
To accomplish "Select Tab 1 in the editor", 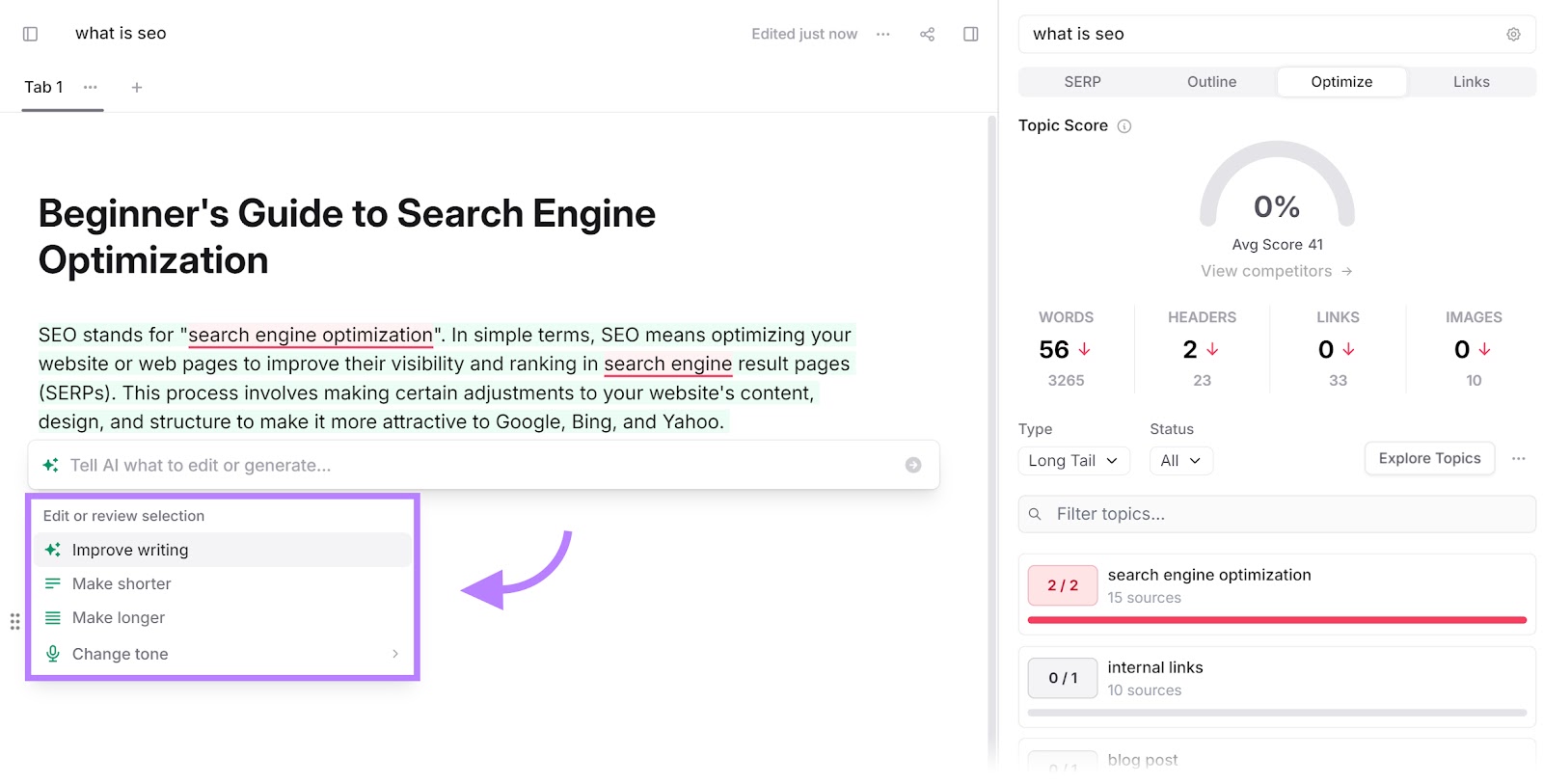I will click(x=43, y=87).
